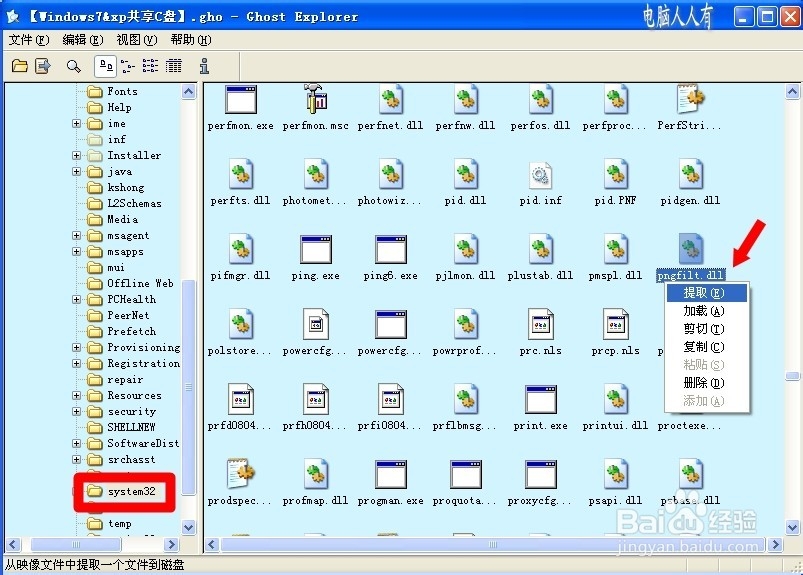The width and height of the screenshot is (803, 575).
Task: Expand the ime folder node
Action: (76, 123)
